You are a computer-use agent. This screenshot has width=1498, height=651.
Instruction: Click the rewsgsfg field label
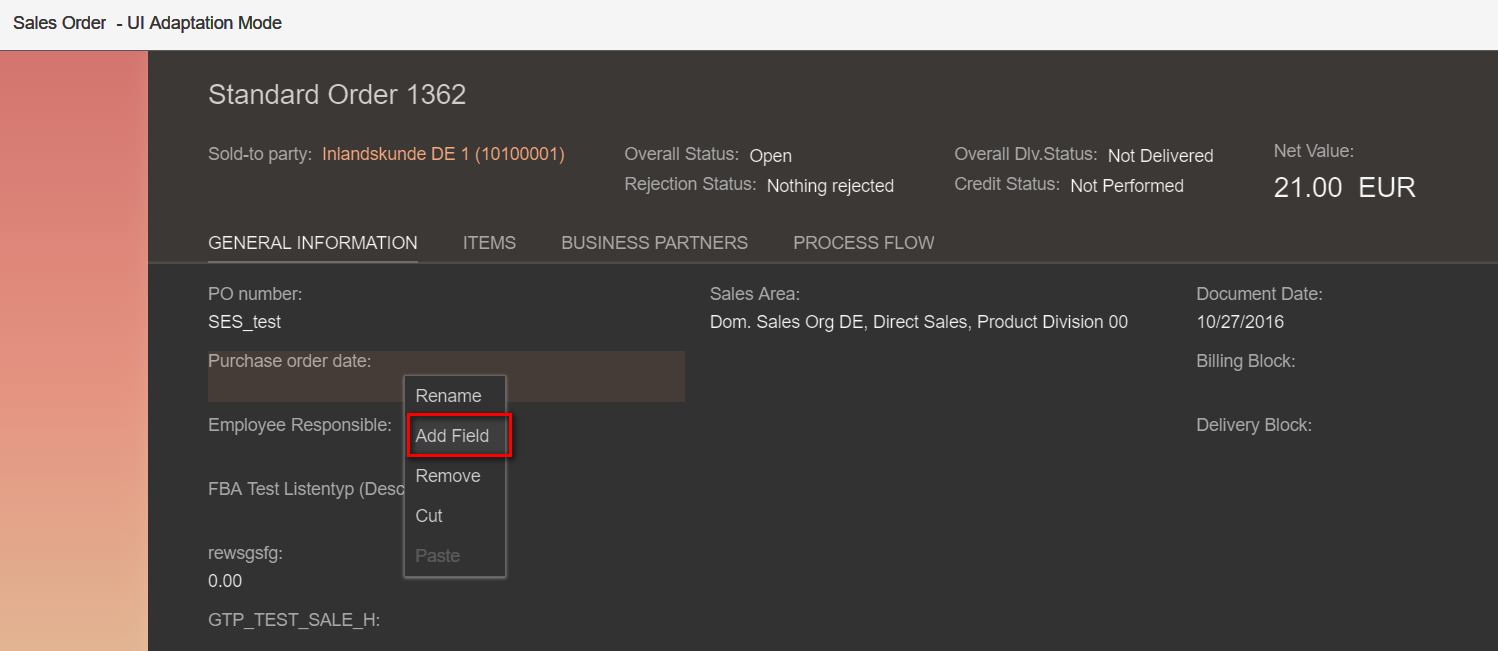pos(245,553)
